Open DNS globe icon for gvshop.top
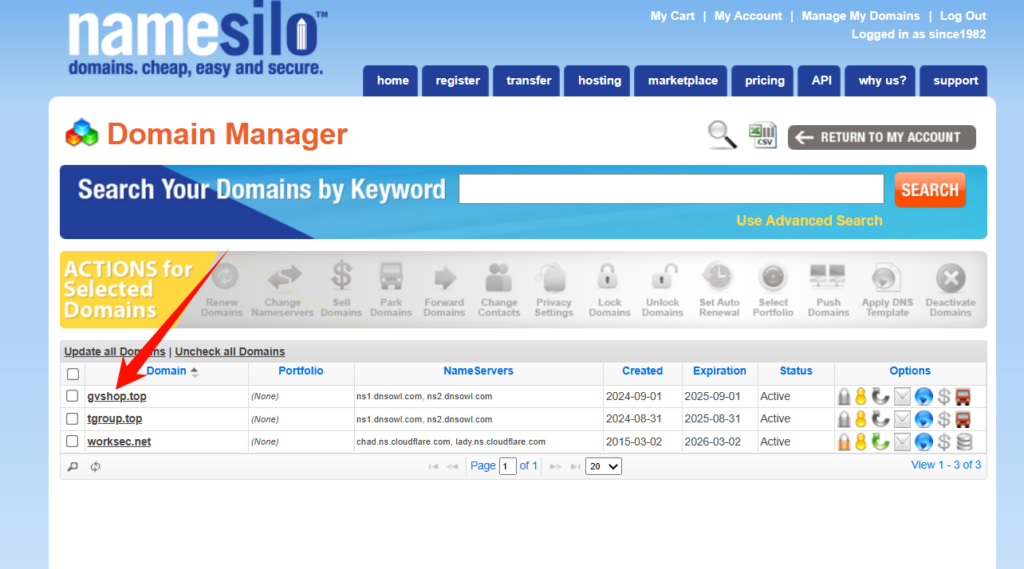The height and width of the screenshot is (569, 1024). 923,397
